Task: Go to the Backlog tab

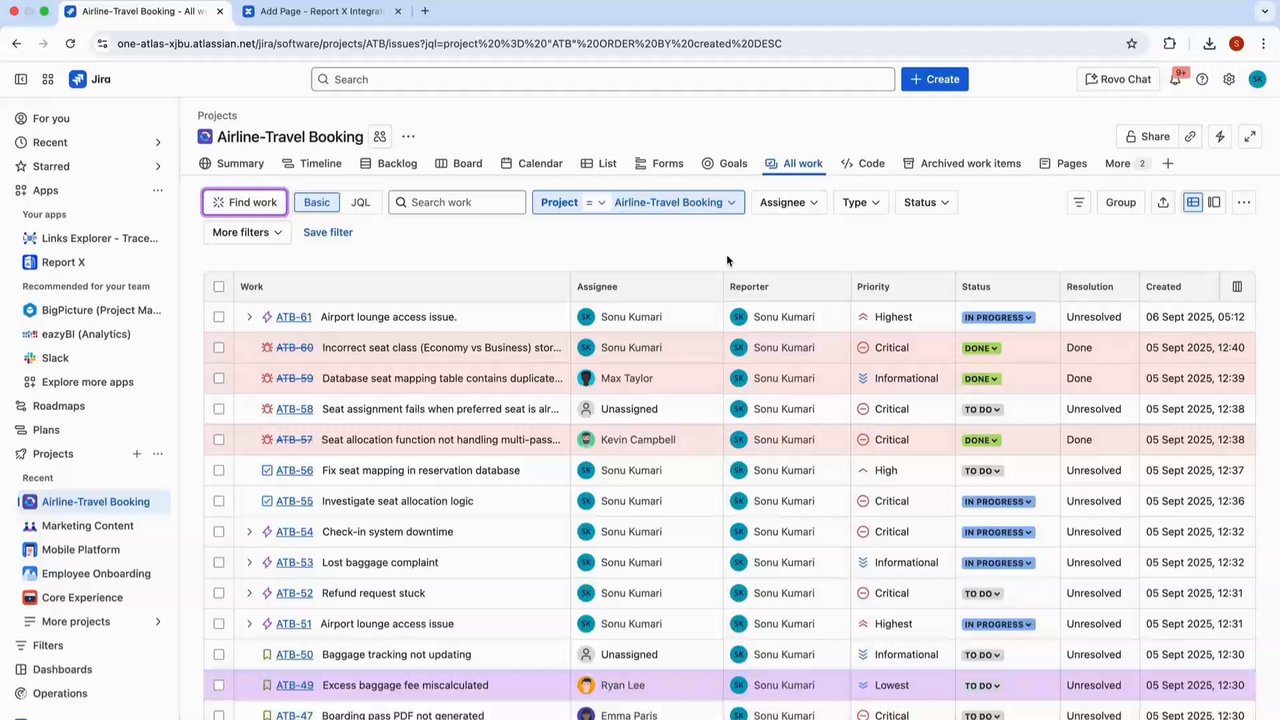Action: point(388,163)
